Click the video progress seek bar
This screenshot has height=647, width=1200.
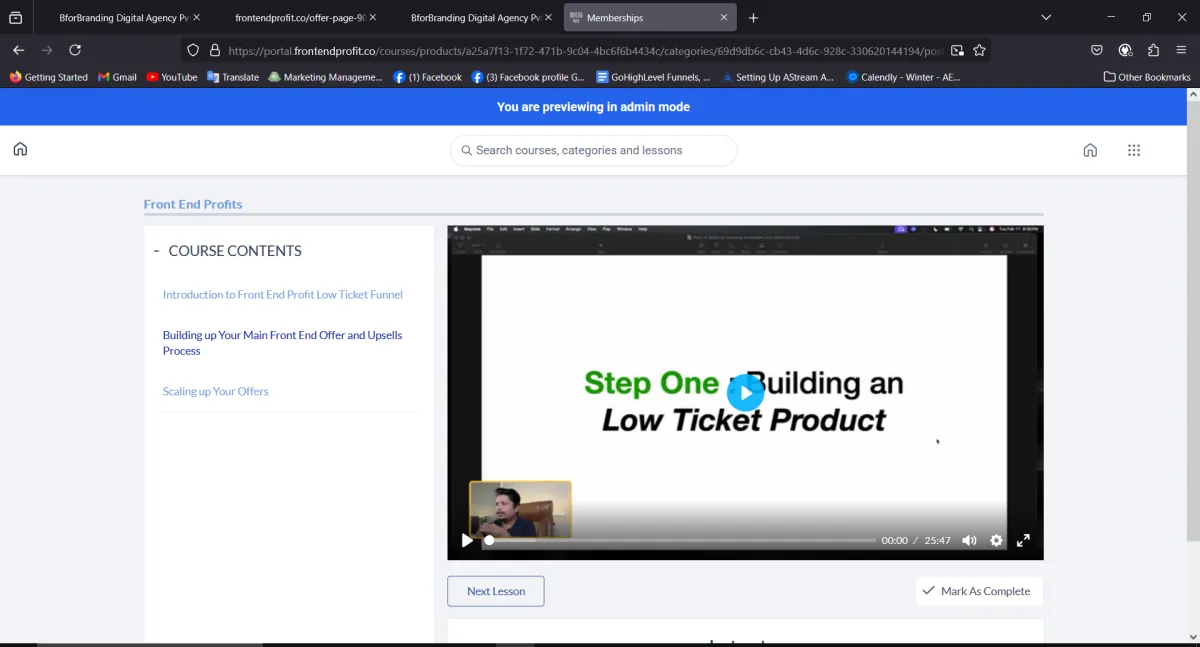tap(680, 540)
